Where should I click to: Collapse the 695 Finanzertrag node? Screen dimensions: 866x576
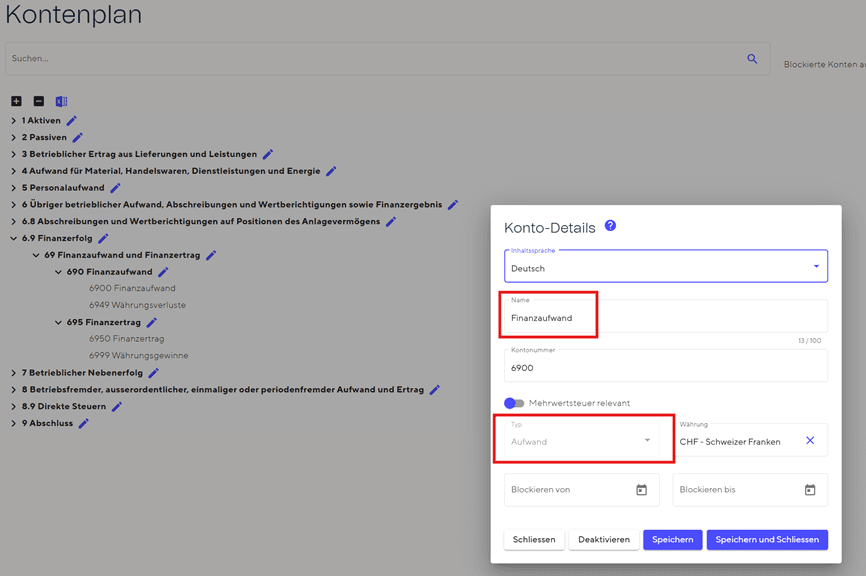click(x=58, y=323)
